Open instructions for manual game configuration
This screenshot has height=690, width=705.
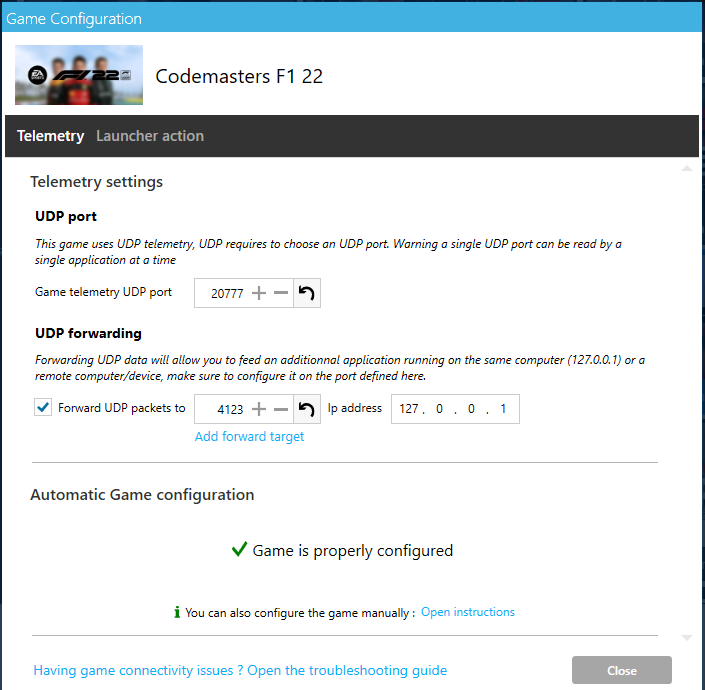coord(467,612)
